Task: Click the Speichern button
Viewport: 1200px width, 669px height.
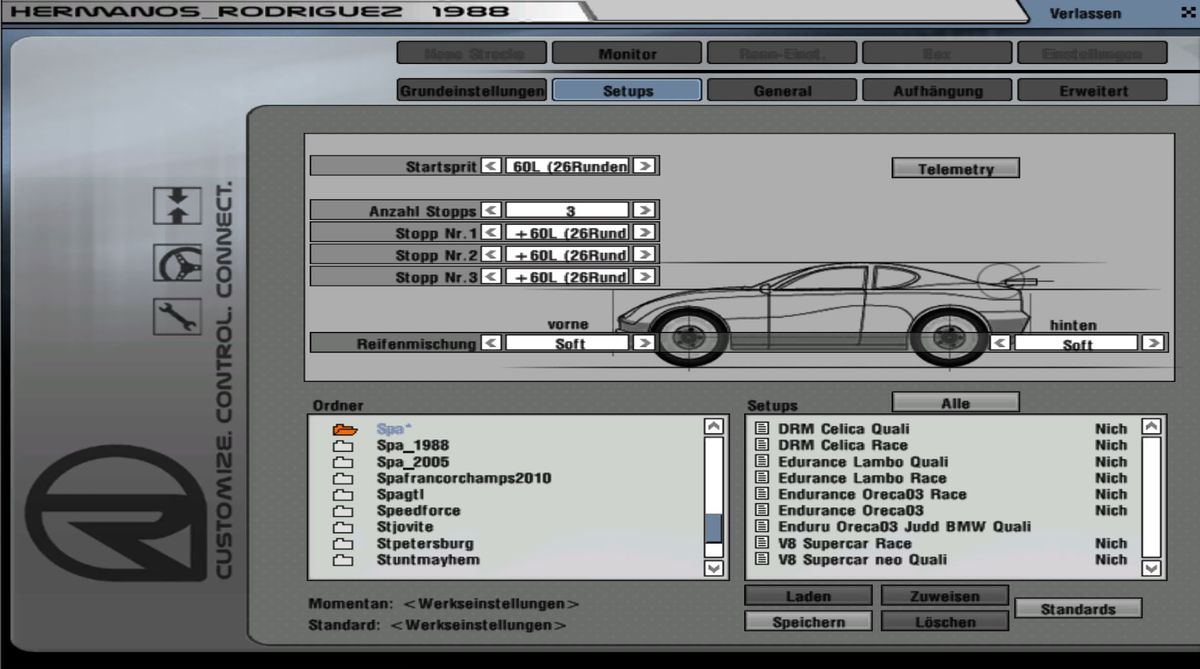Action: tap(808, 622)
